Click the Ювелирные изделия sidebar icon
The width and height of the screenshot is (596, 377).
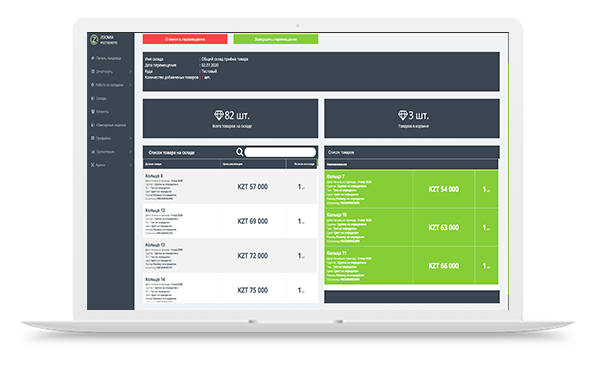(92, 125)
